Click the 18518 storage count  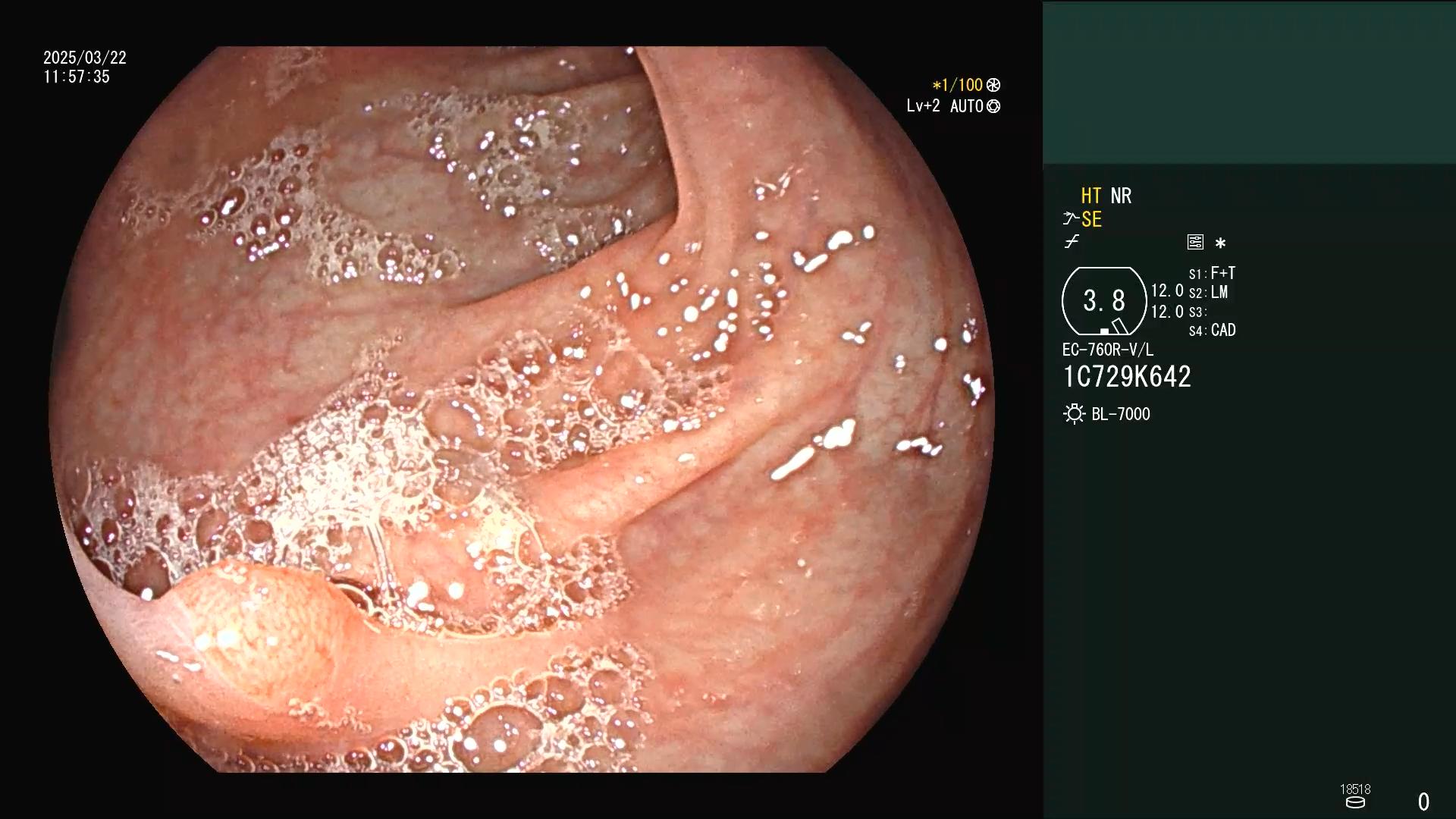point(1355,789)
